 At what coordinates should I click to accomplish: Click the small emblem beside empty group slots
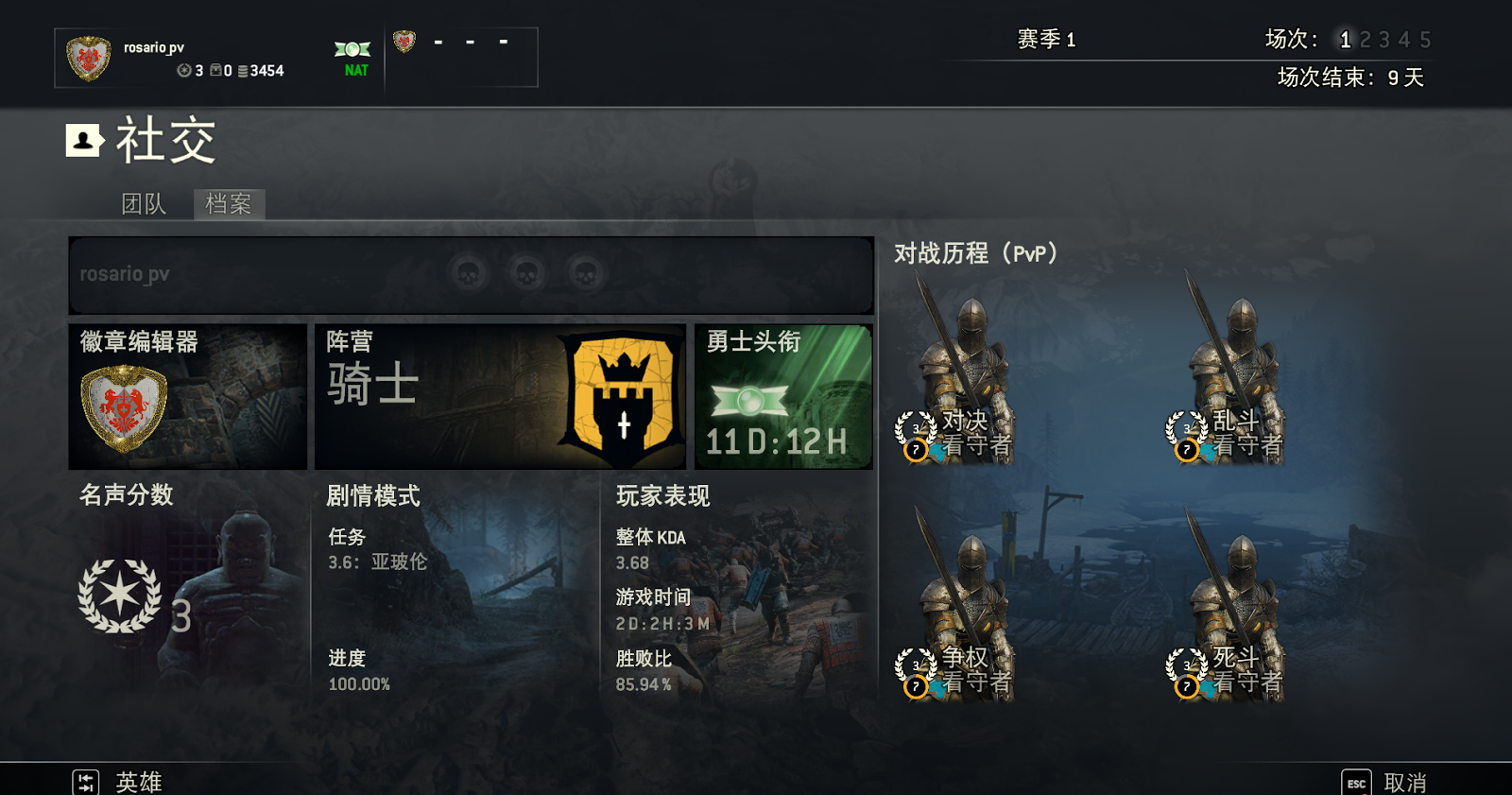(x=404, y=42)
